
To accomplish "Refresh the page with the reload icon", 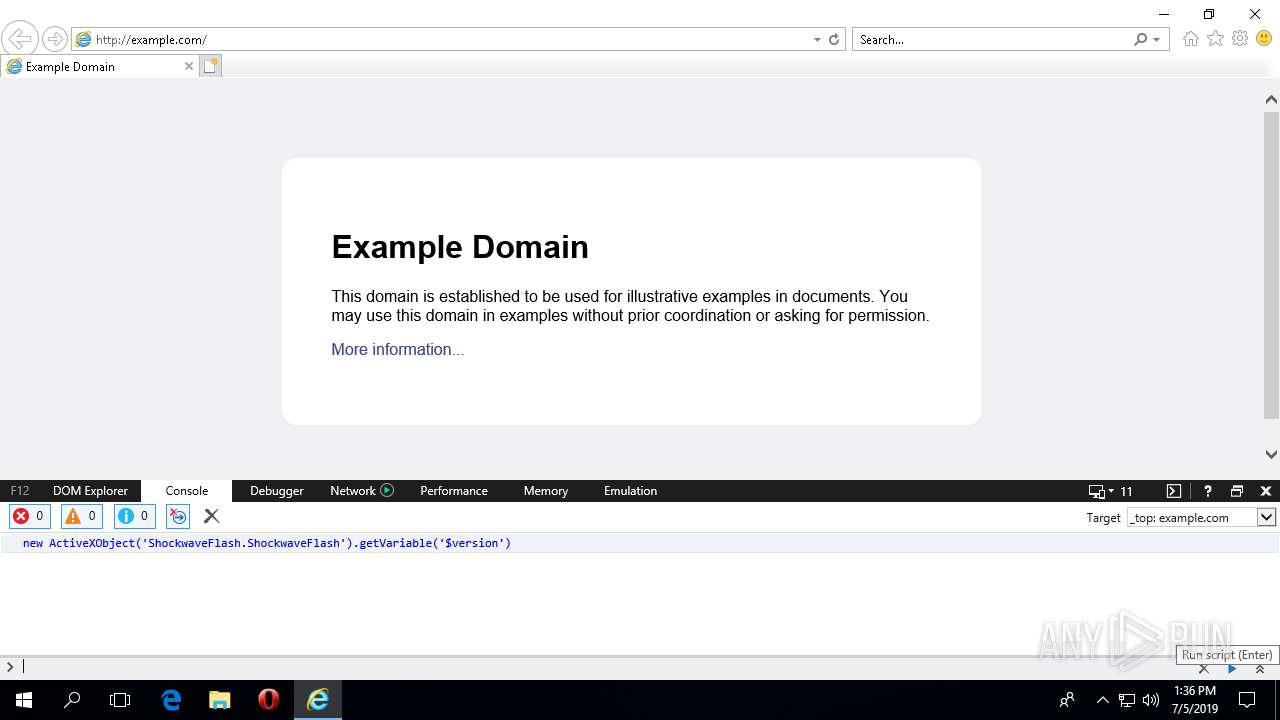I will pos(834,40).
